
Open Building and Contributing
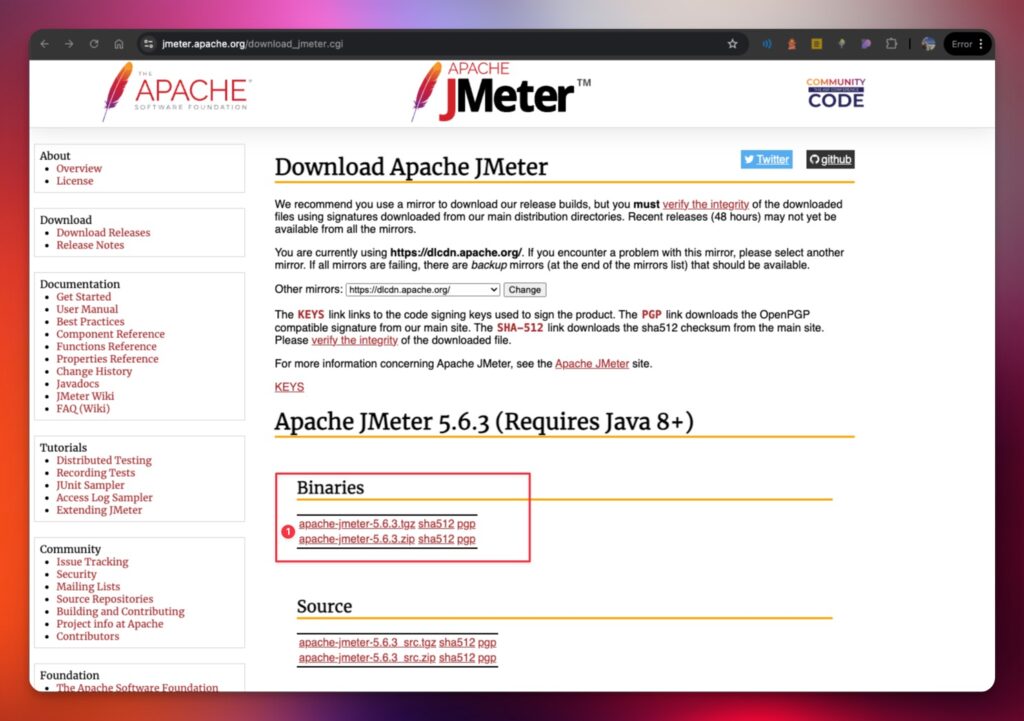point(120,611)
